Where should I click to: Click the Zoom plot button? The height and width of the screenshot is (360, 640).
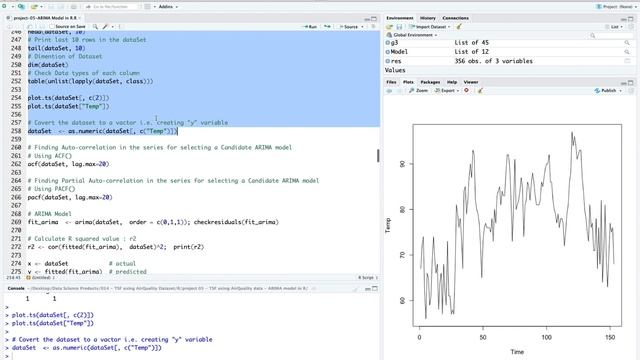(419, 91)
